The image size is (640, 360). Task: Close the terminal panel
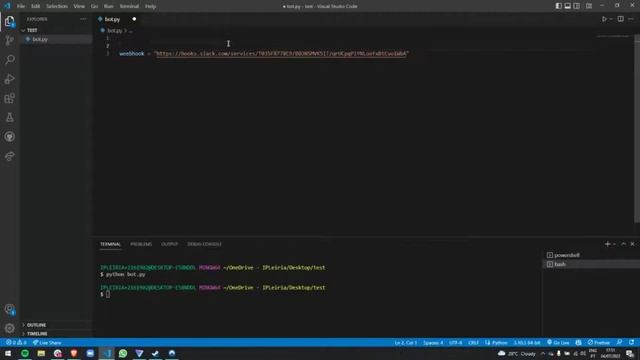(633, 244)
